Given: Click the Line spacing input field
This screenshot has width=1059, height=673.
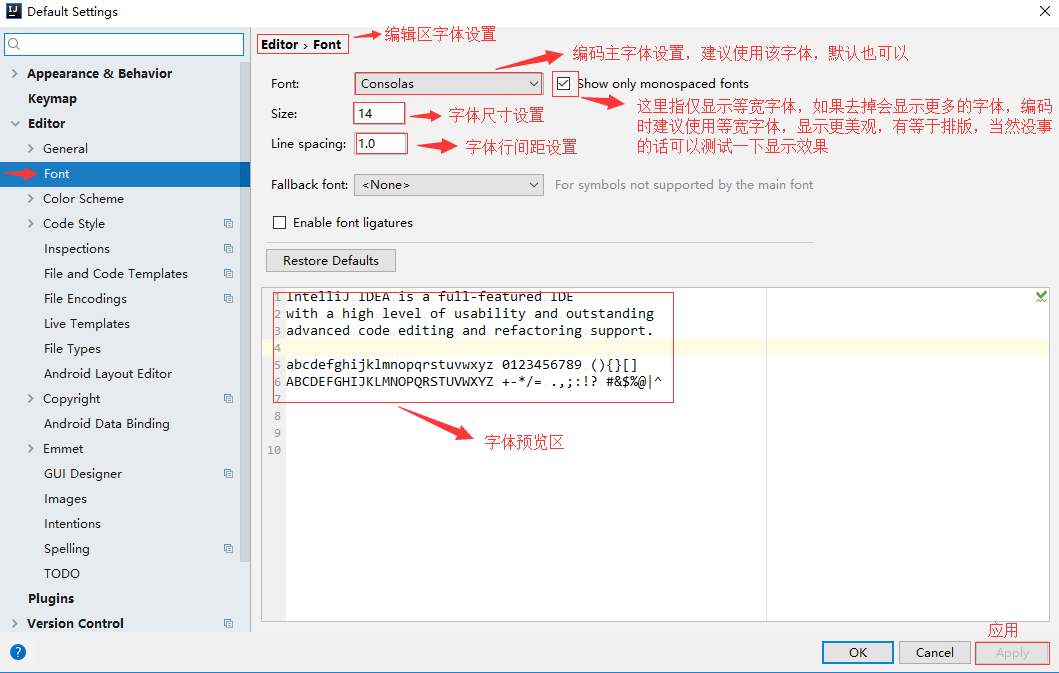Looking at the screenshot, I should (381, 144).
